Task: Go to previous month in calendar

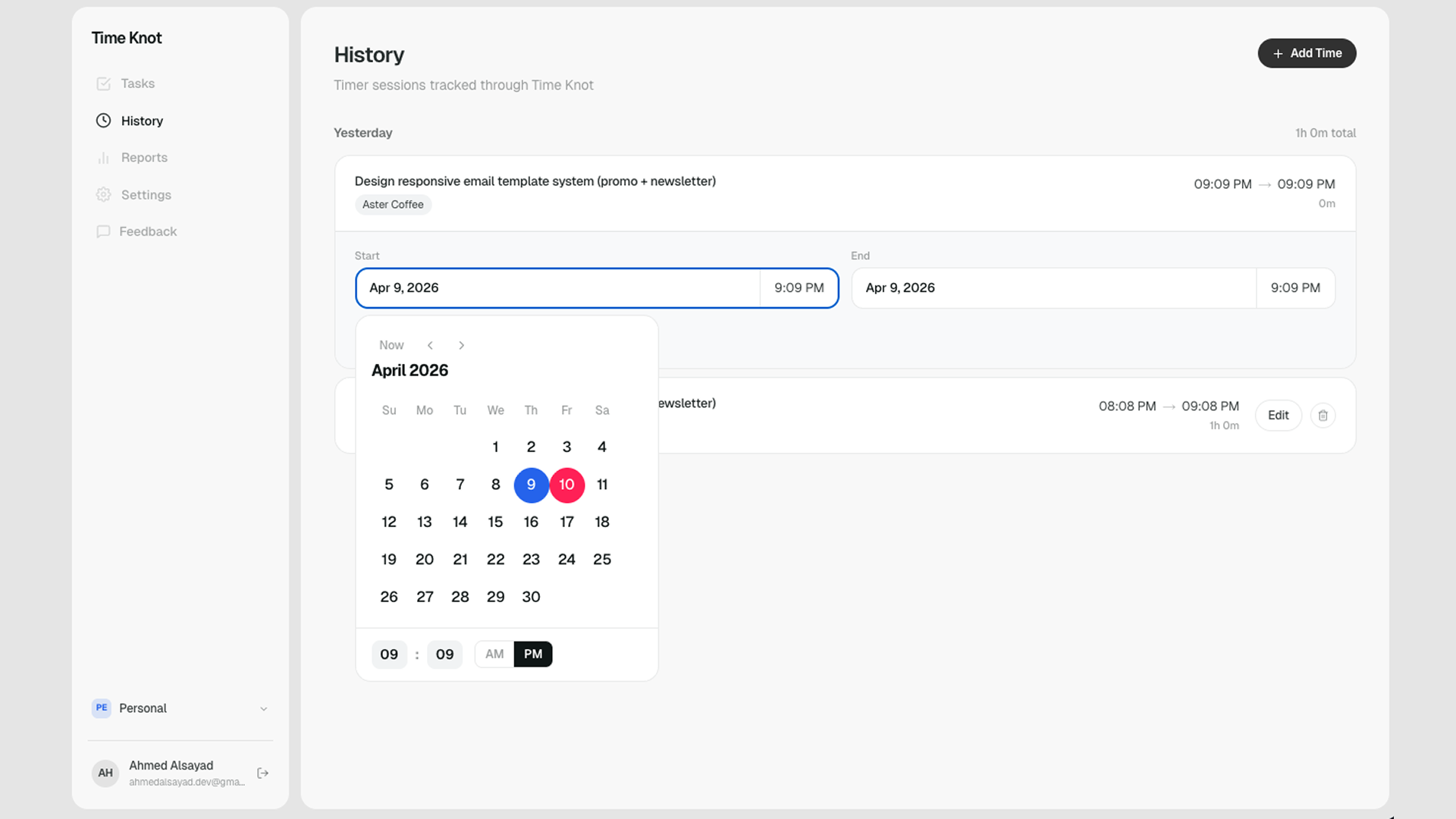Action: (430, 345)
